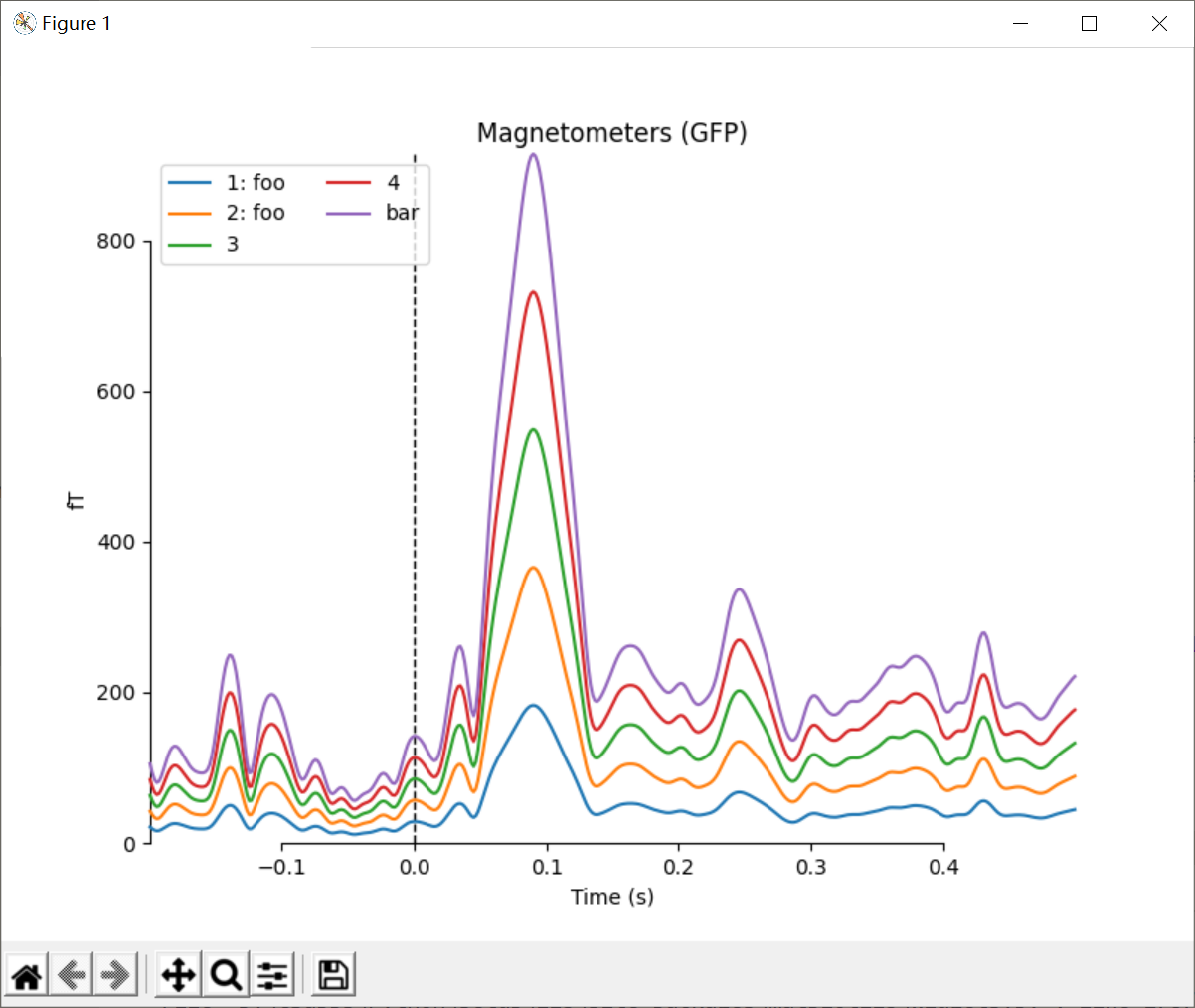Click the peak of the purple curve

point(534,154)
